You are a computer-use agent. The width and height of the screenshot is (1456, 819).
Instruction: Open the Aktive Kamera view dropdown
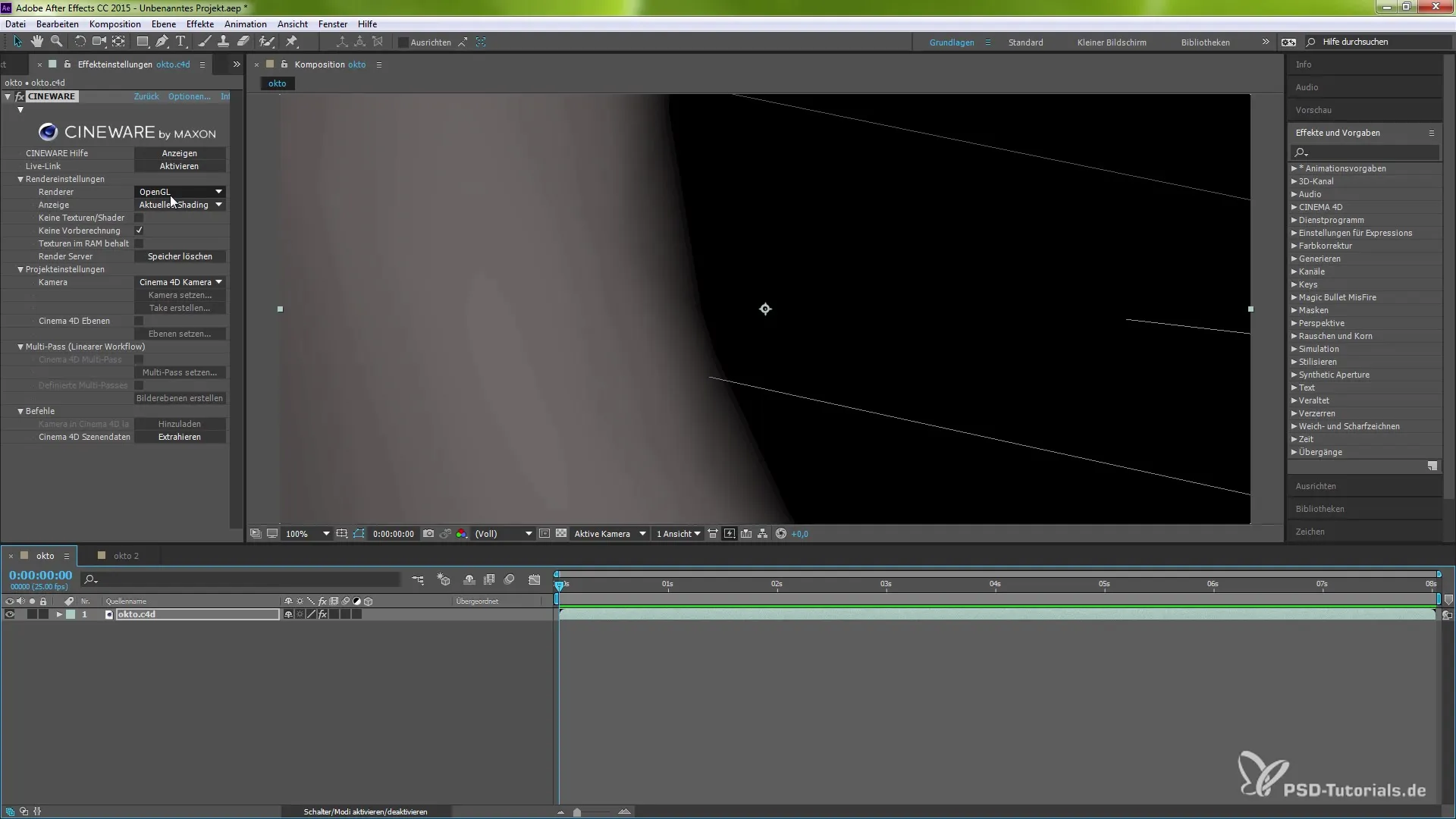(x=610, y=534)
